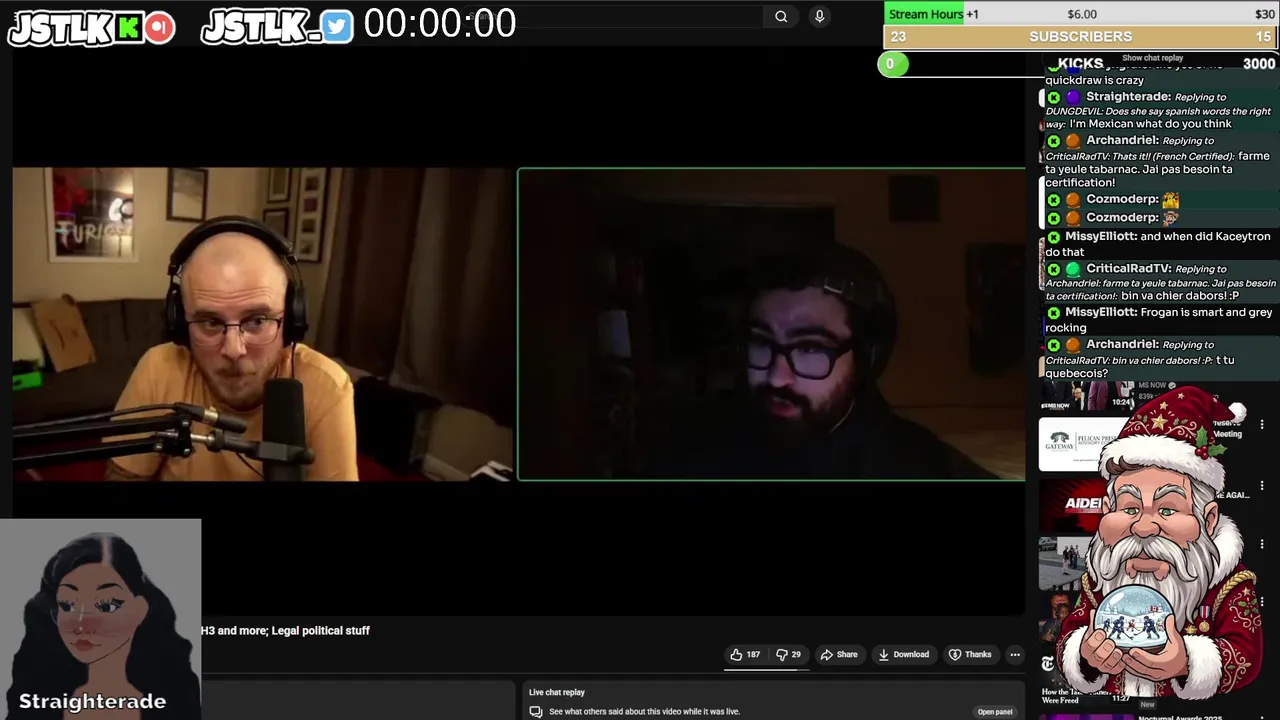Viewport: 1280px width, 720px height.
Task: Click the $6.00 donation amount text
Action: (x=1082, y=14)
